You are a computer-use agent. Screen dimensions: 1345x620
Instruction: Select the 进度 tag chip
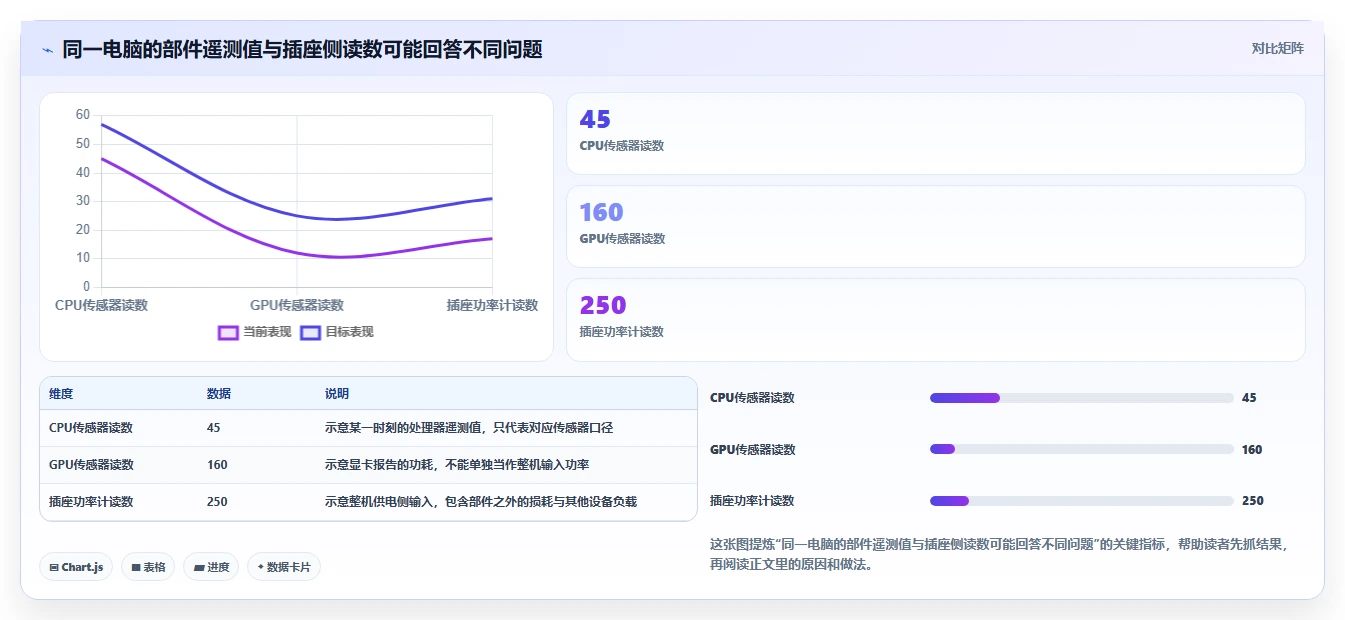pos(211,567)
